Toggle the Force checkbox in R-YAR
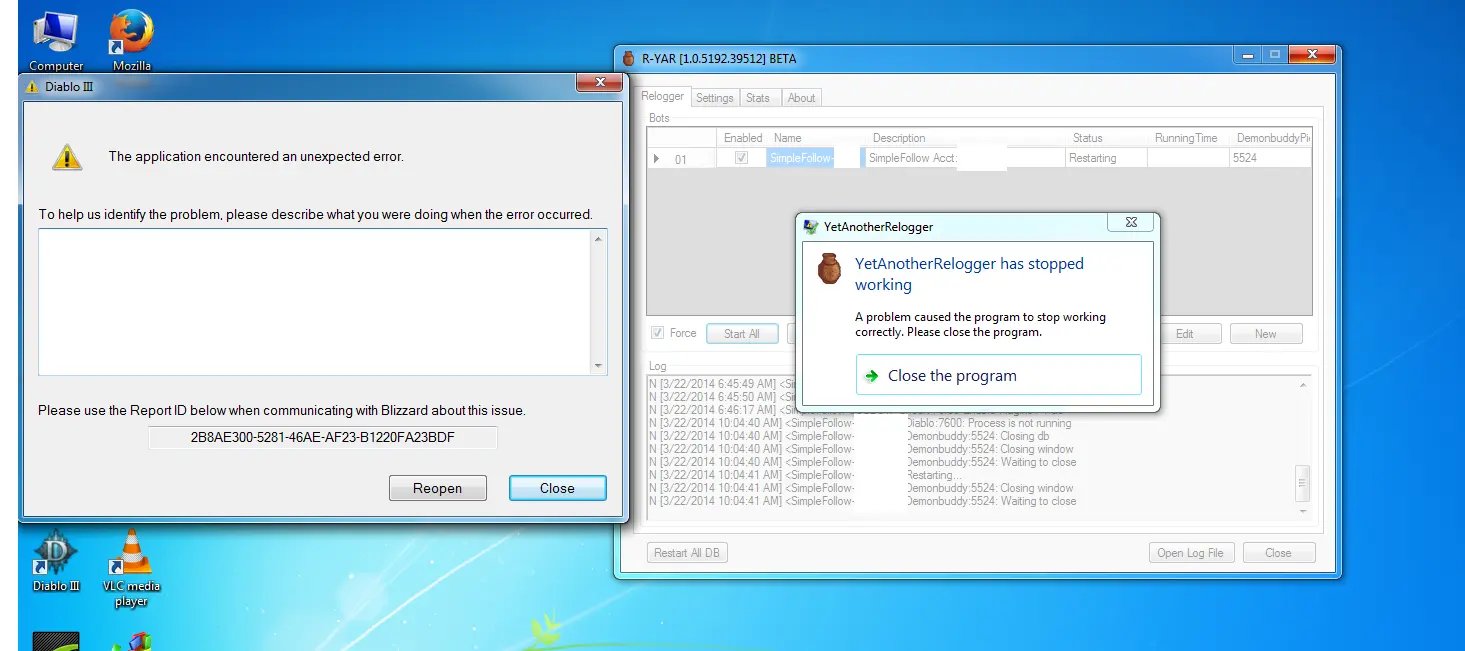 click(x=657, y=333)
